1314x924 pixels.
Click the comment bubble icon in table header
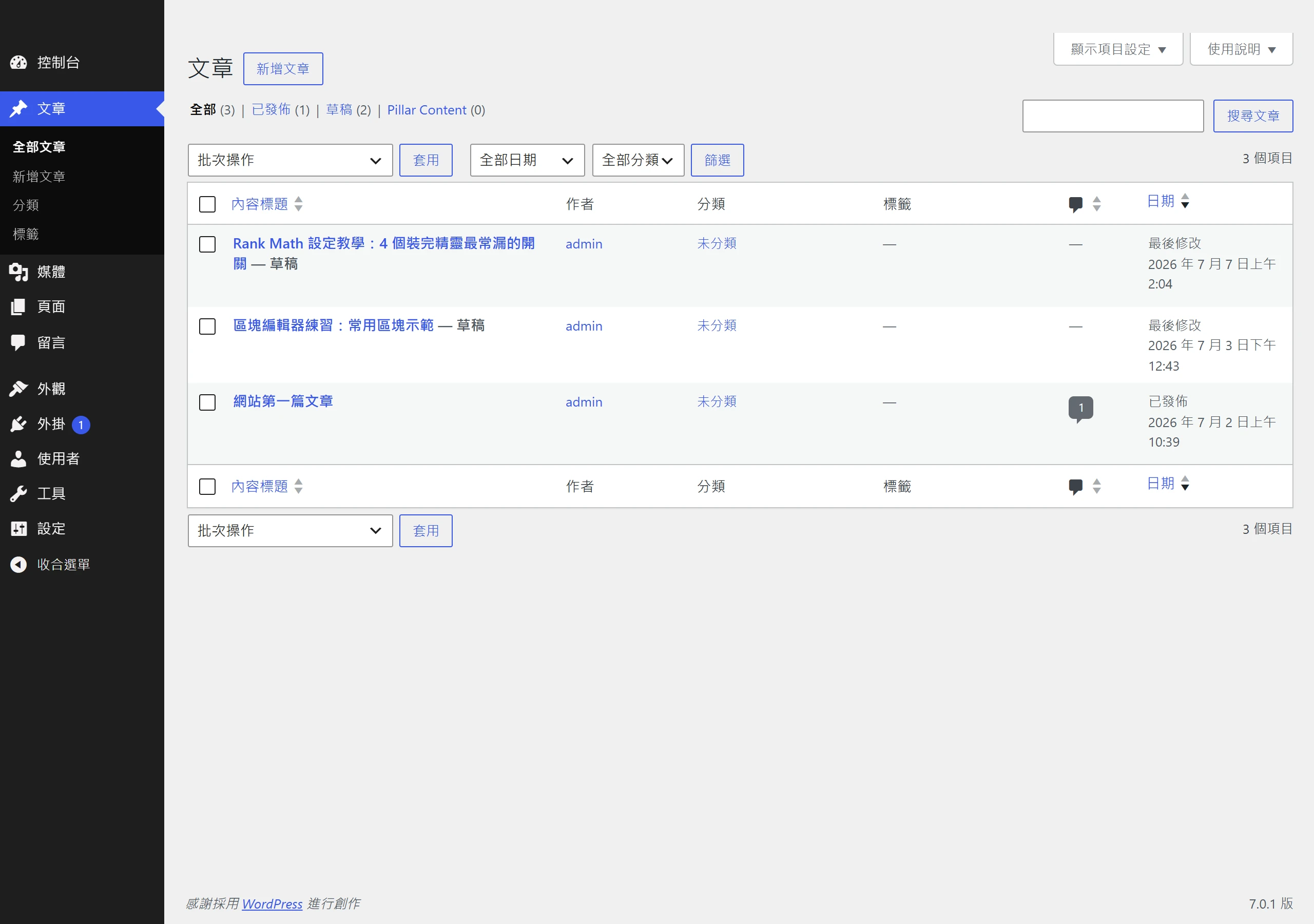(x=1075, y=204)
